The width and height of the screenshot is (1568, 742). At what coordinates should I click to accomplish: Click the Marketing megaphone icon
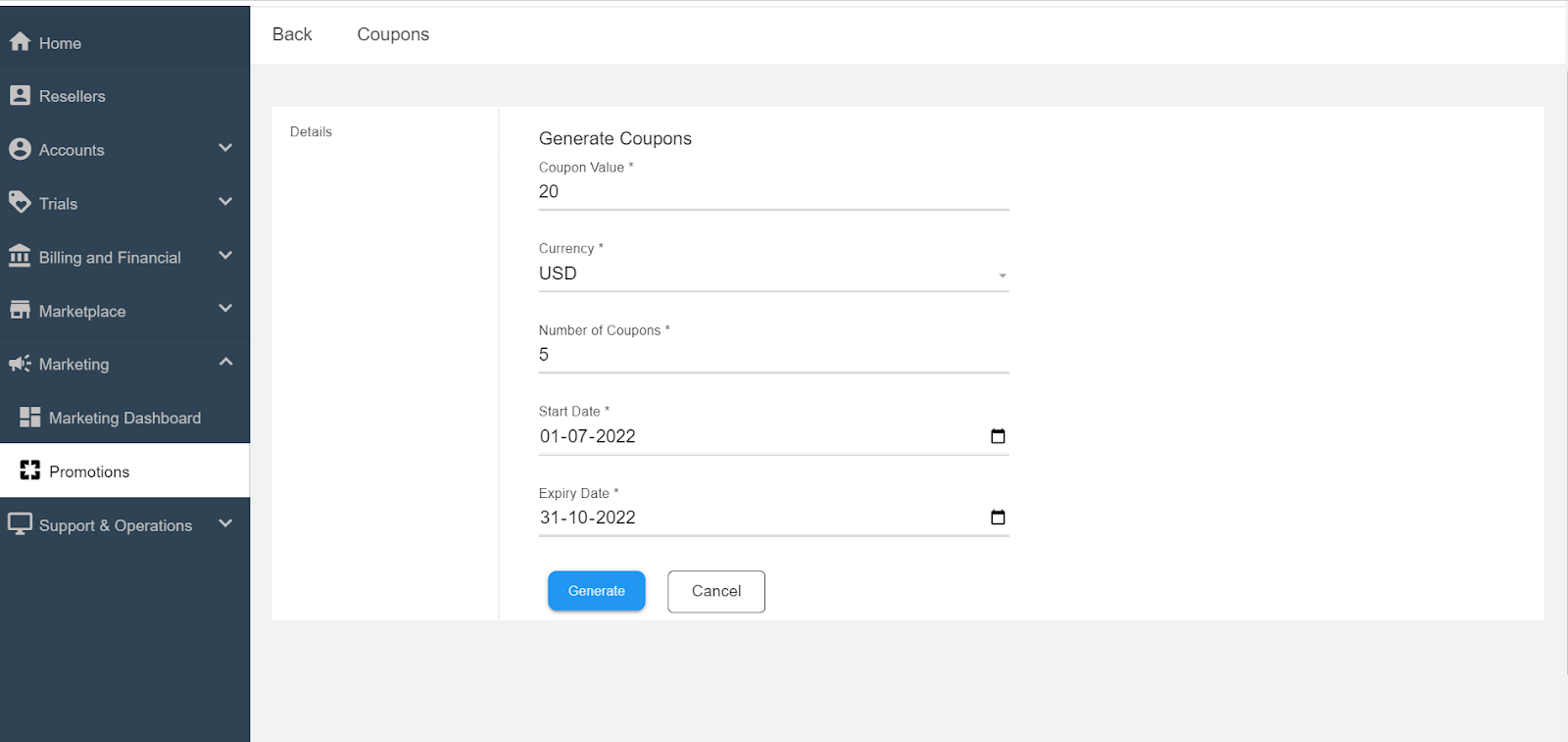pyautogui.click(x=20, y=364)
